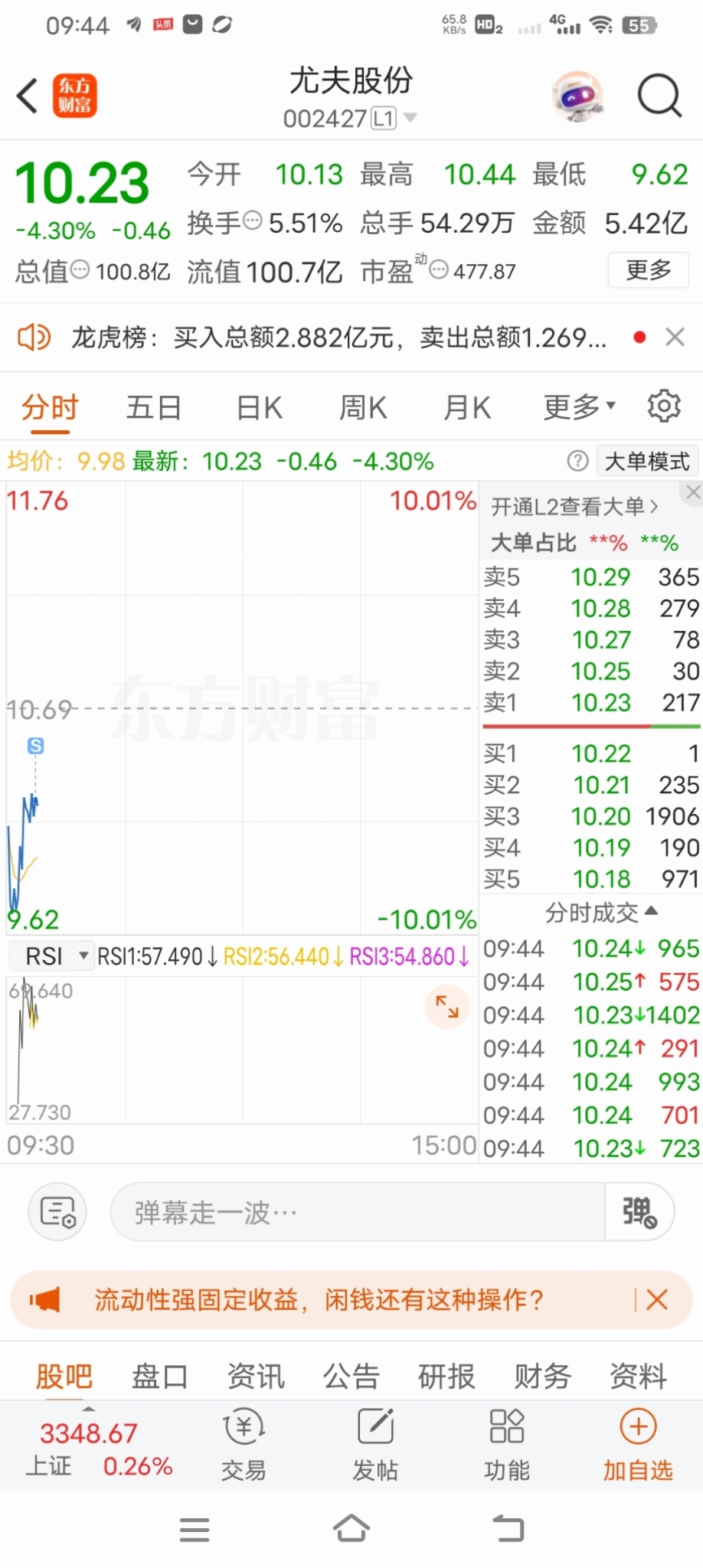Open the RSI indicator dropdown
This screenshot has width=703, height=1568.
pyautogui.click(x=51, y=956)
